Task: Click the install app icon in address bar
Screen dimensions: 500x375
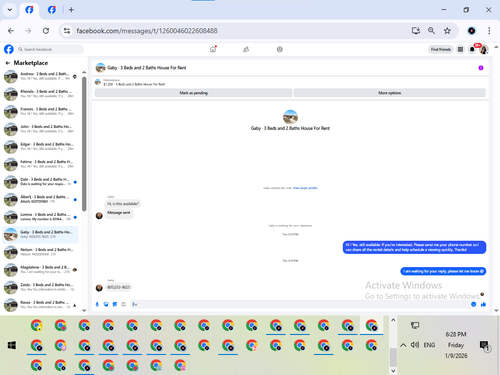Action: point(416,31)
